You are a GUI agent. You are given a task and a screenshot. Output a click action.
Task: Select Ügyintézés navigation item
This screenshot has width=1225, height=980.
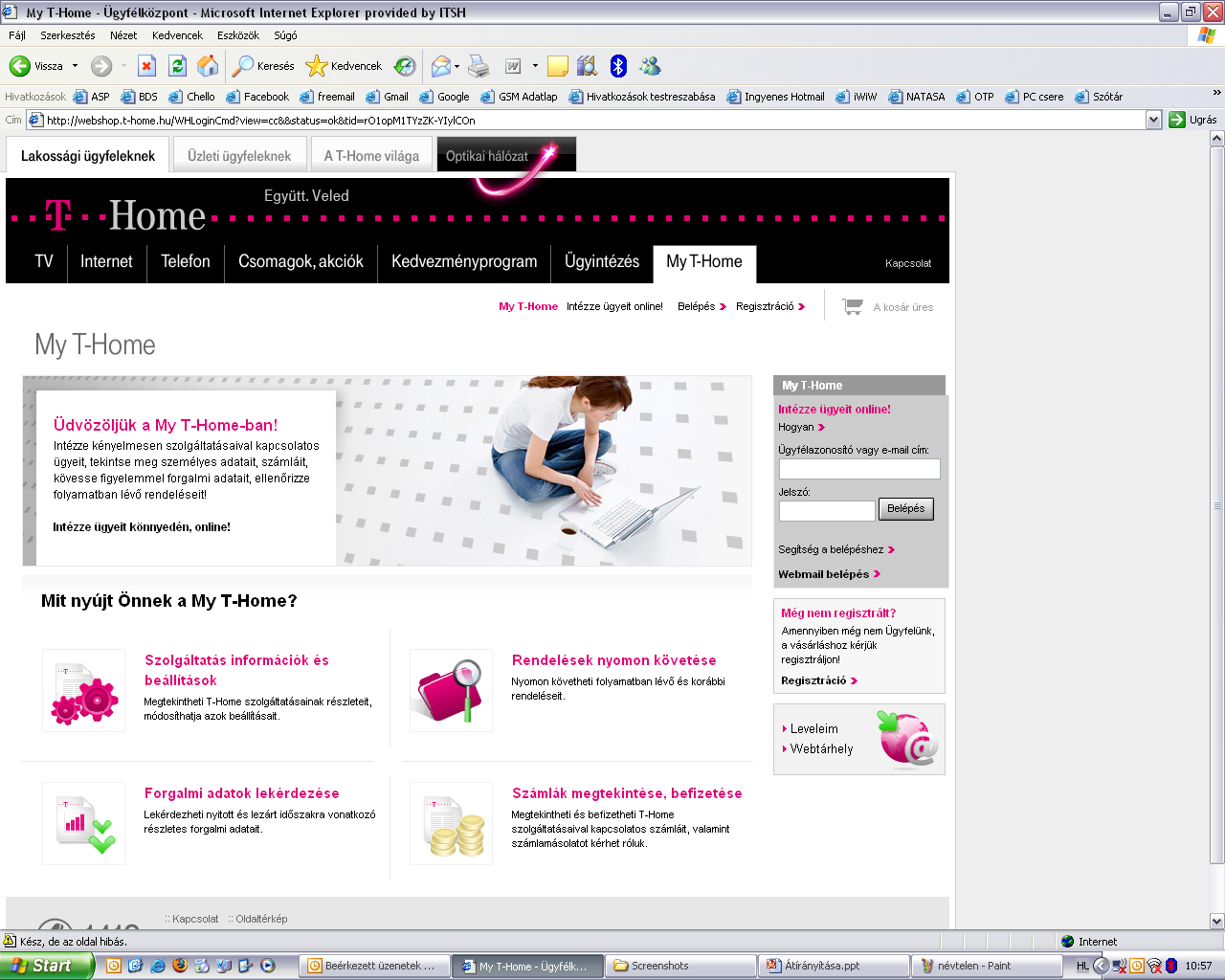click(602, 262)
